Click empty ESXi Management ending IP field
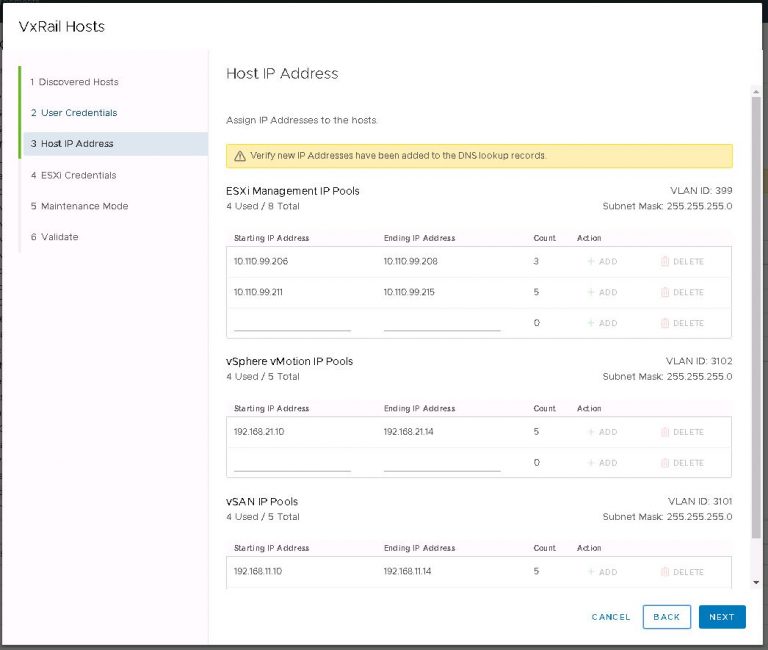Viewport: 768px width, 650px height. (x=442, y=323)
